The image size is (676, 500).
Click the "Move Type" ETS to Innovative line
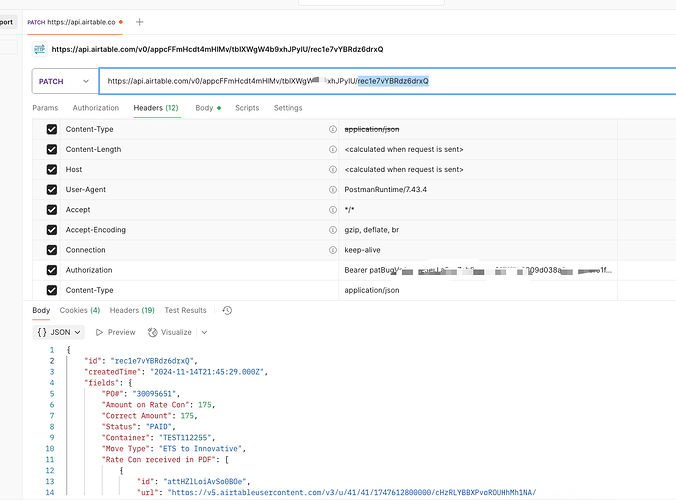(173, 449)
